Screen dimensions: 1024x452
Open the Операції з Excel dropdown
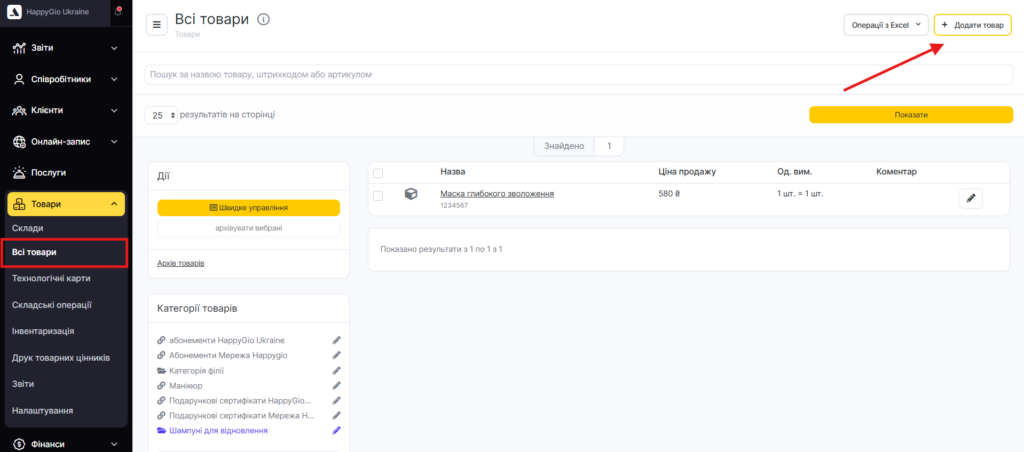tap(886, 25)
